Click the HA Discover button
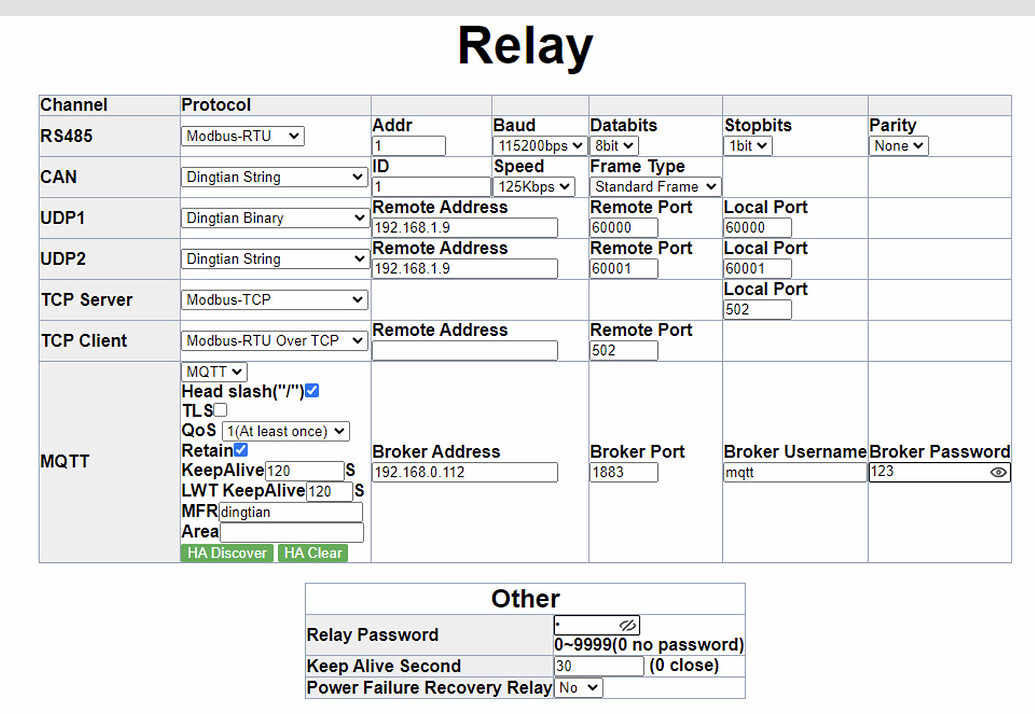 (227, 553)
